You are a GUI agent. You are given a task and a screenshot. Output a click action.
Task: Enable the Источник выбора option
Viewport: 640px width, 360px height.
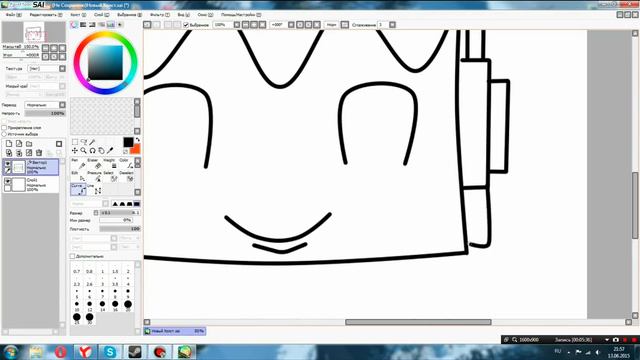coord(4,134)
